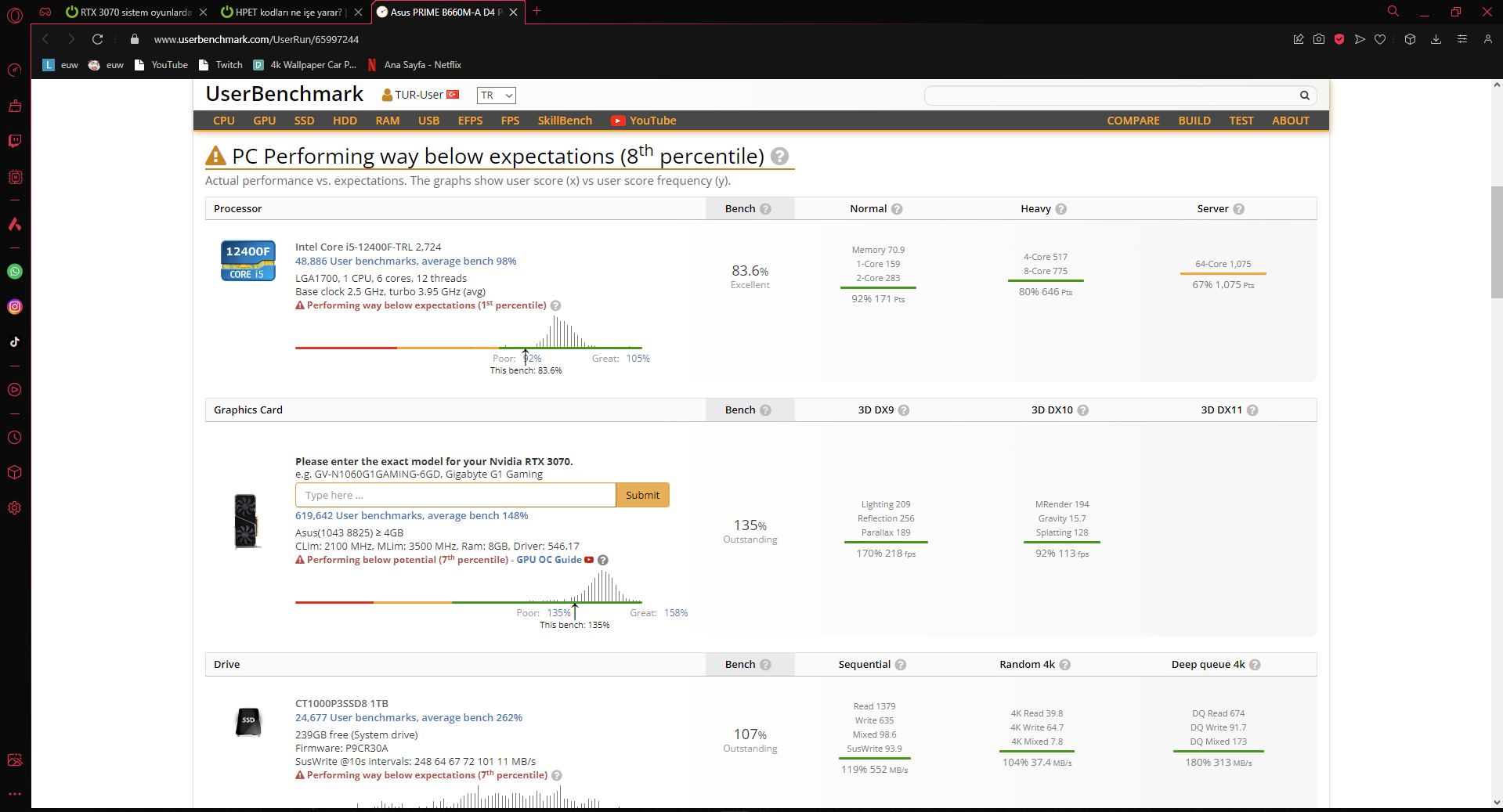The height and width of the screenshot is (812, 1503).
Task: Submit the graphics card model
Action: click(x=642, y=495)
